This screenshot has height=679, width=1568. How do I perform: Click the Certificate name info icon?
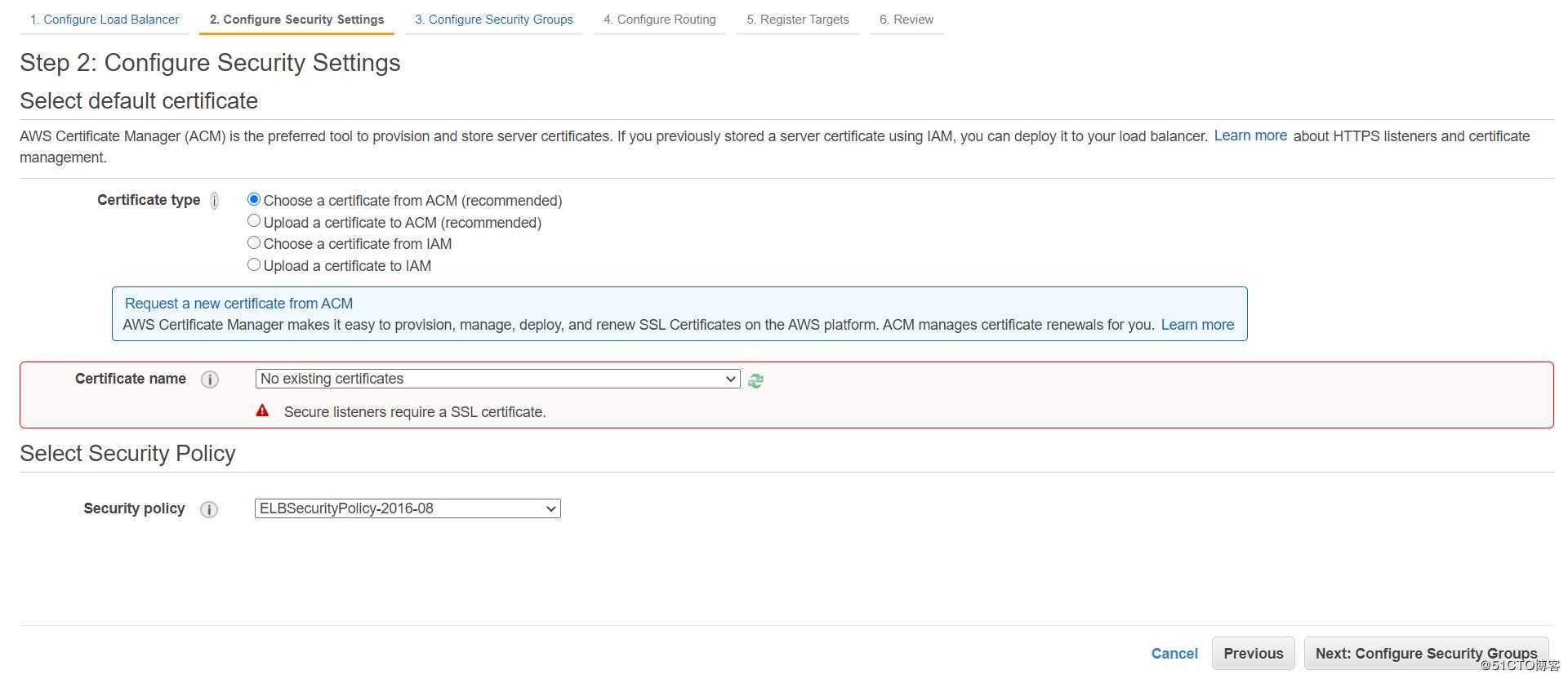[x=210, y=379]
